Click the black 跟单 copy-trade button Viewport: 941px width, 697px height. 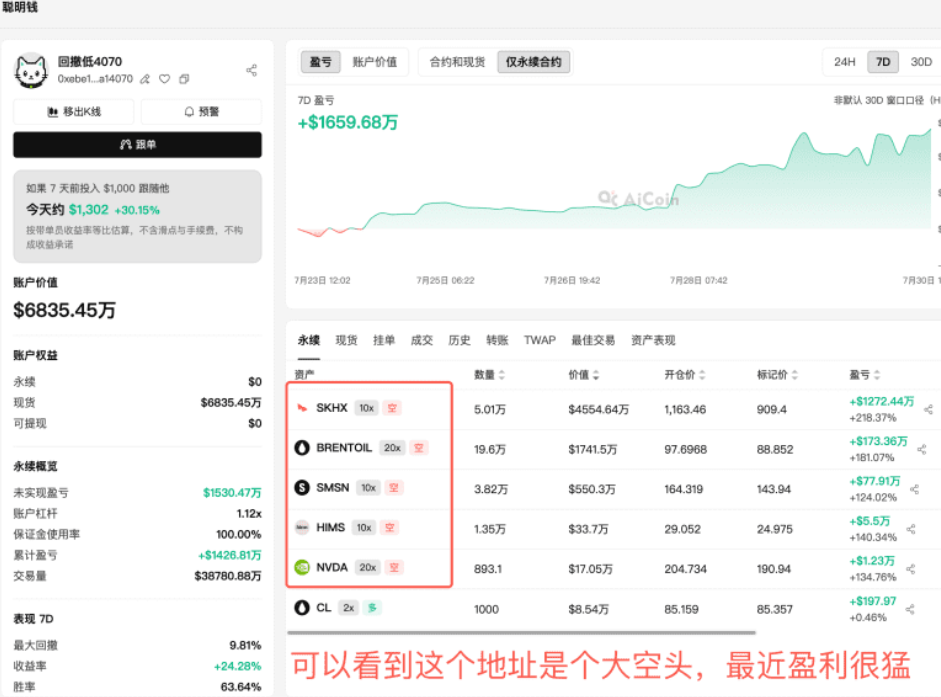point(137,145)
